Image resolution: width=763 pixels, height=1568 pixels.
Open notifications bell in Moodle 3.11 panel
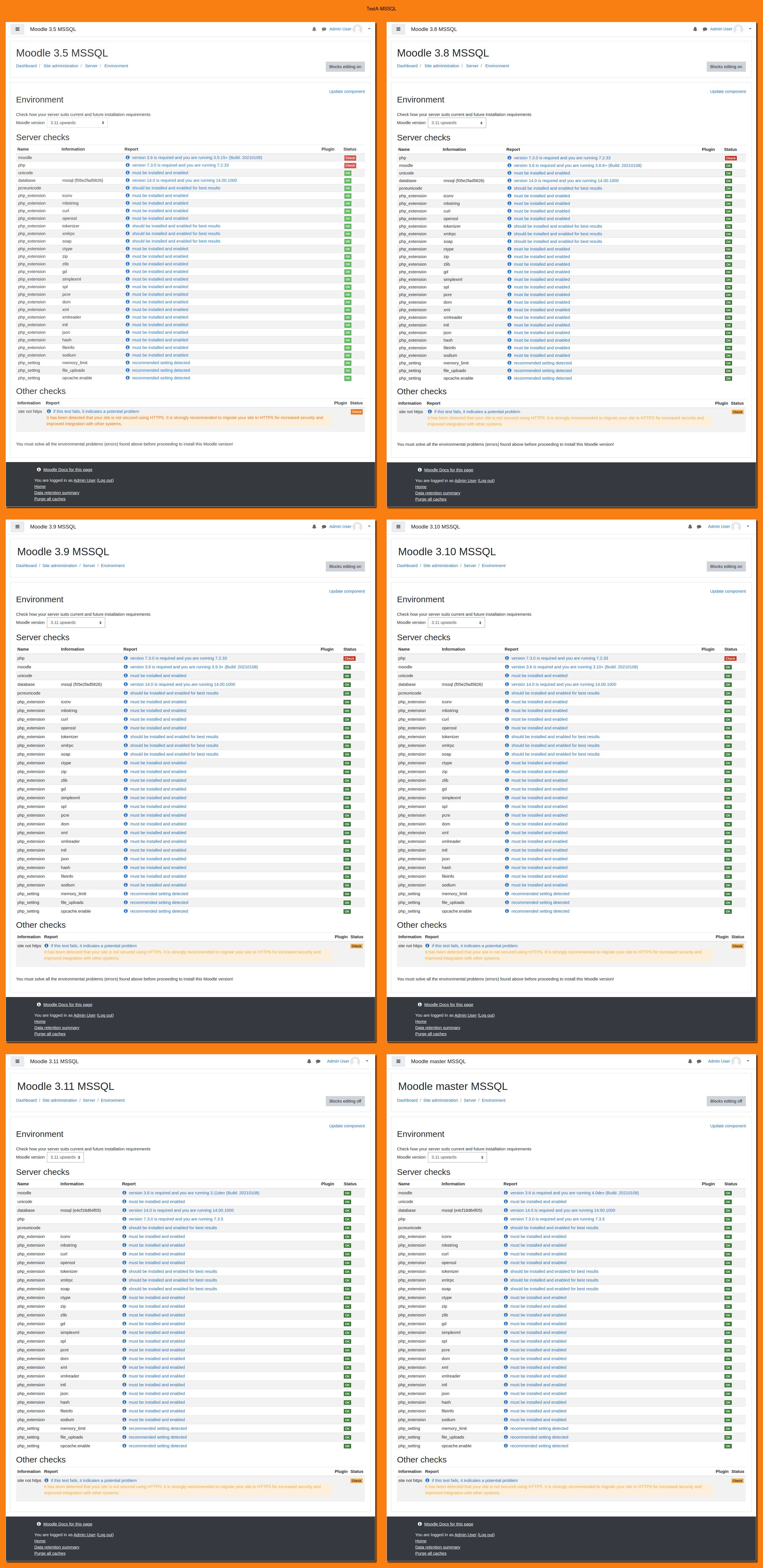point(309,1061)
